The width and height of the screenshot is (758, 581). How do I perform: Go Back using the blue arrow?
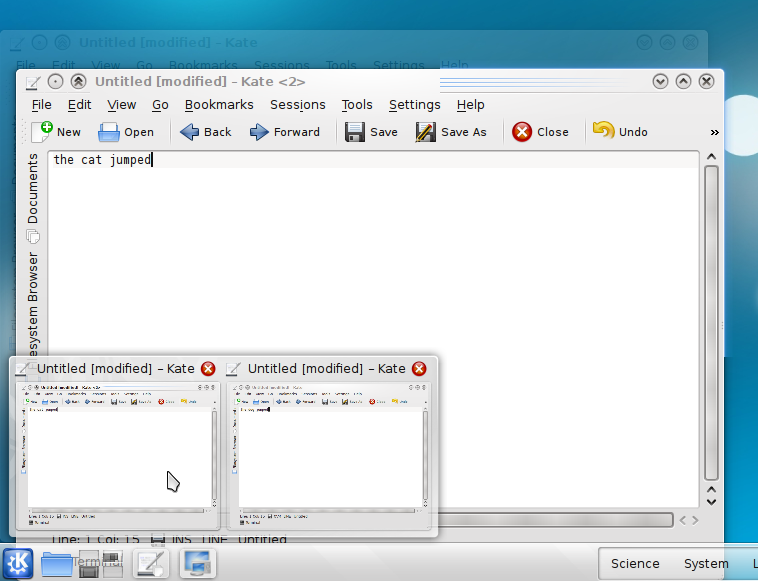tap(190, 132)
